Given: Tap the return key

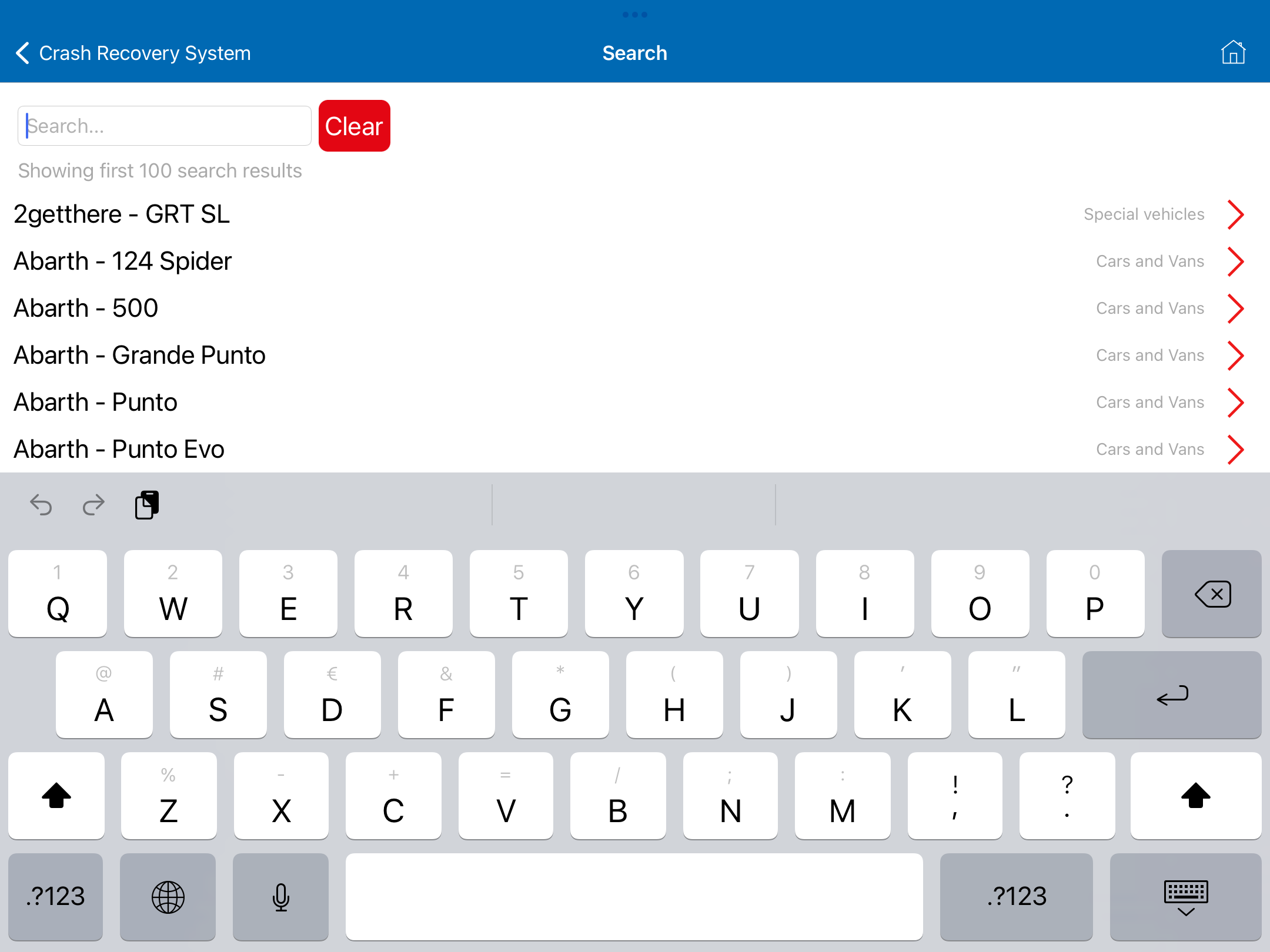Looking at the screenshot, I should click(1172, 695).
